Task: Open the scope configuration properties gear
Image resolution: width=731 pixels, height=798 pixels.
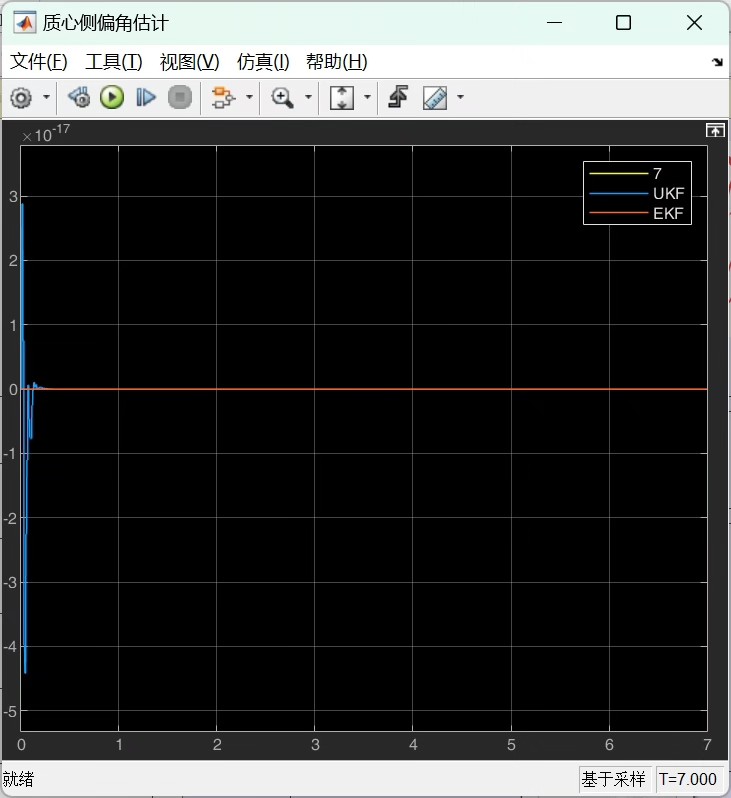Action: point(21,97)
